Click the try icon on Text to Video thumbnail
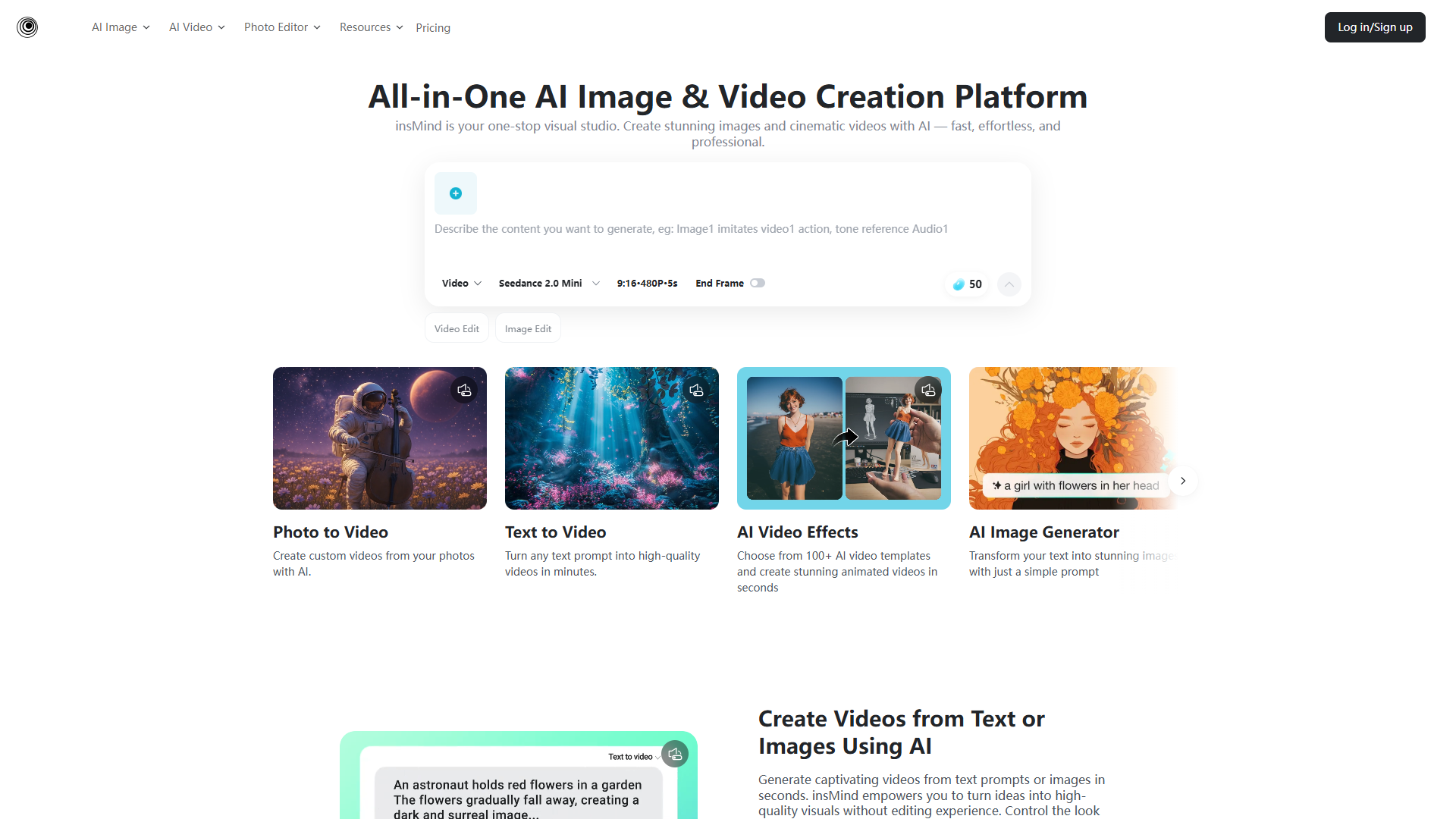The image size is (1456, 819). pos(697,390)
